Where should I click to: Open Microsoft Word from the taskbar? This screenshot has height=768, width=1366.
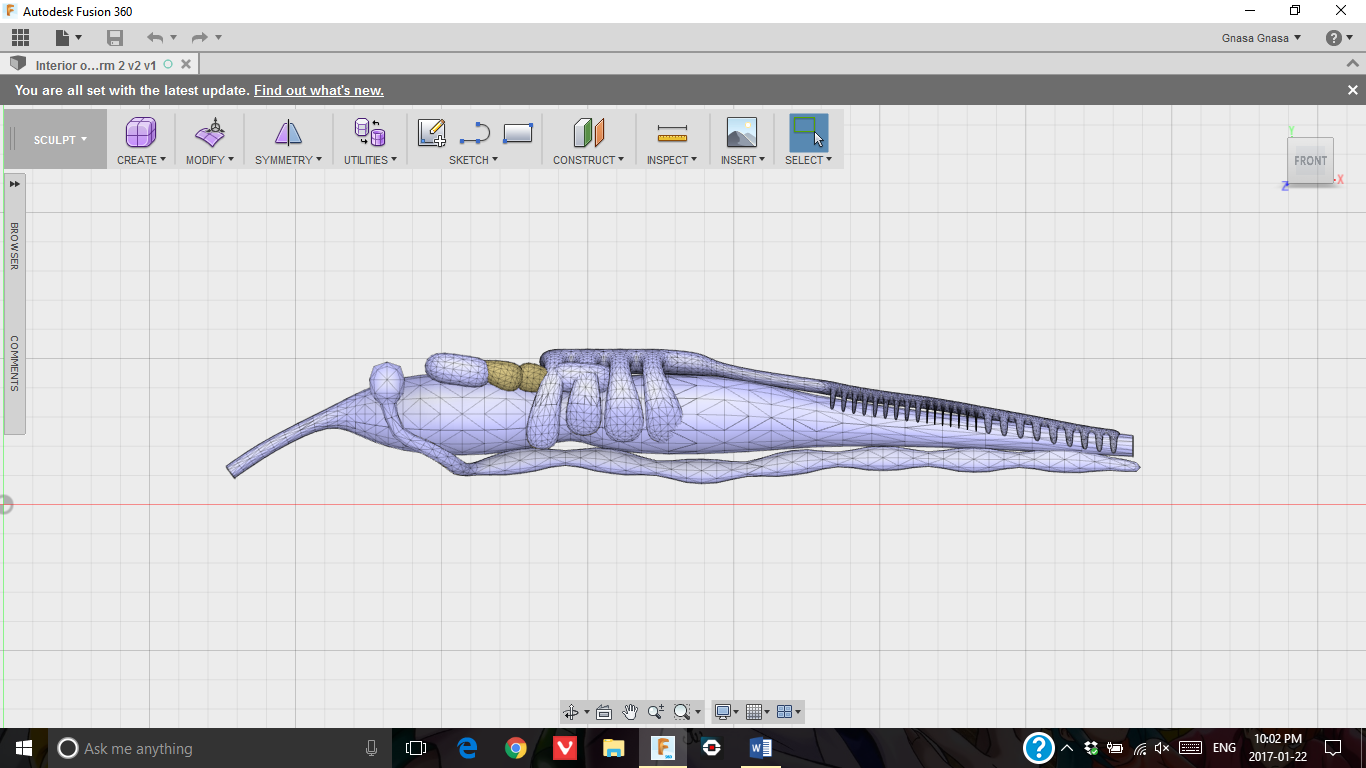coord(760,748)
